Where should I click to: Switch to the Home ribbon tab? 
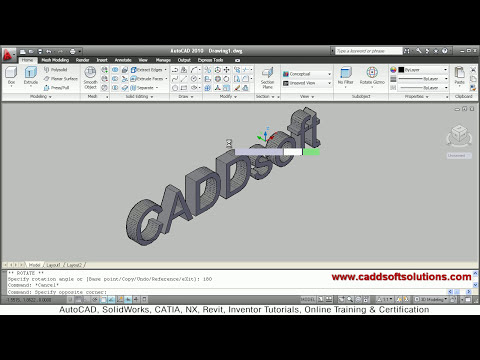click(27, 60)
